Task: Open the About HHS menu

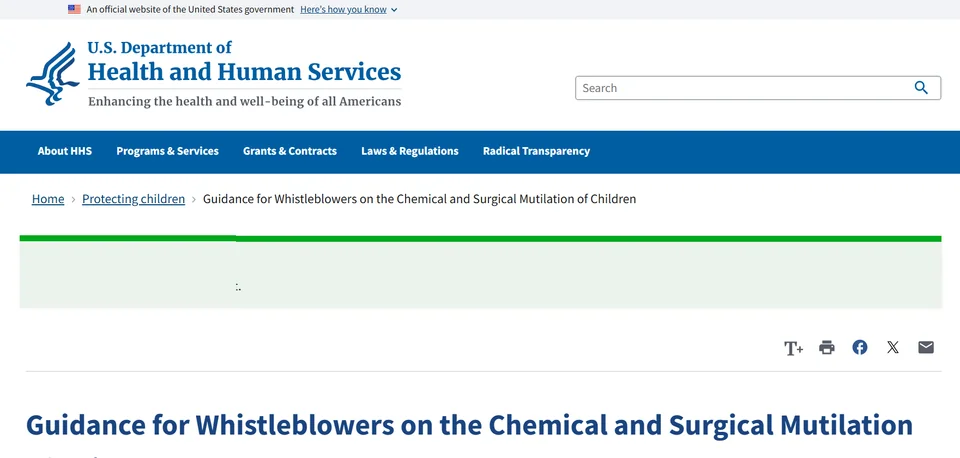Action: tap(65, 151)
